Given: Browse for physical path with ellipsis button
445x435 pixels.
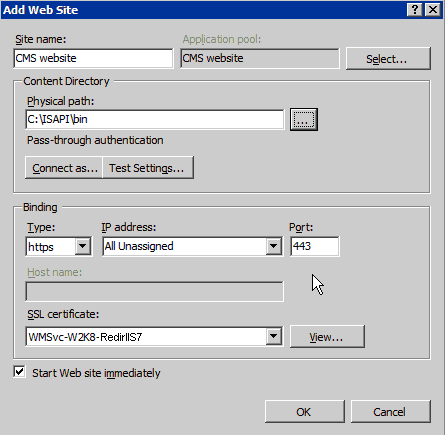Looking at the screenshot, I should tap(304, 119).
